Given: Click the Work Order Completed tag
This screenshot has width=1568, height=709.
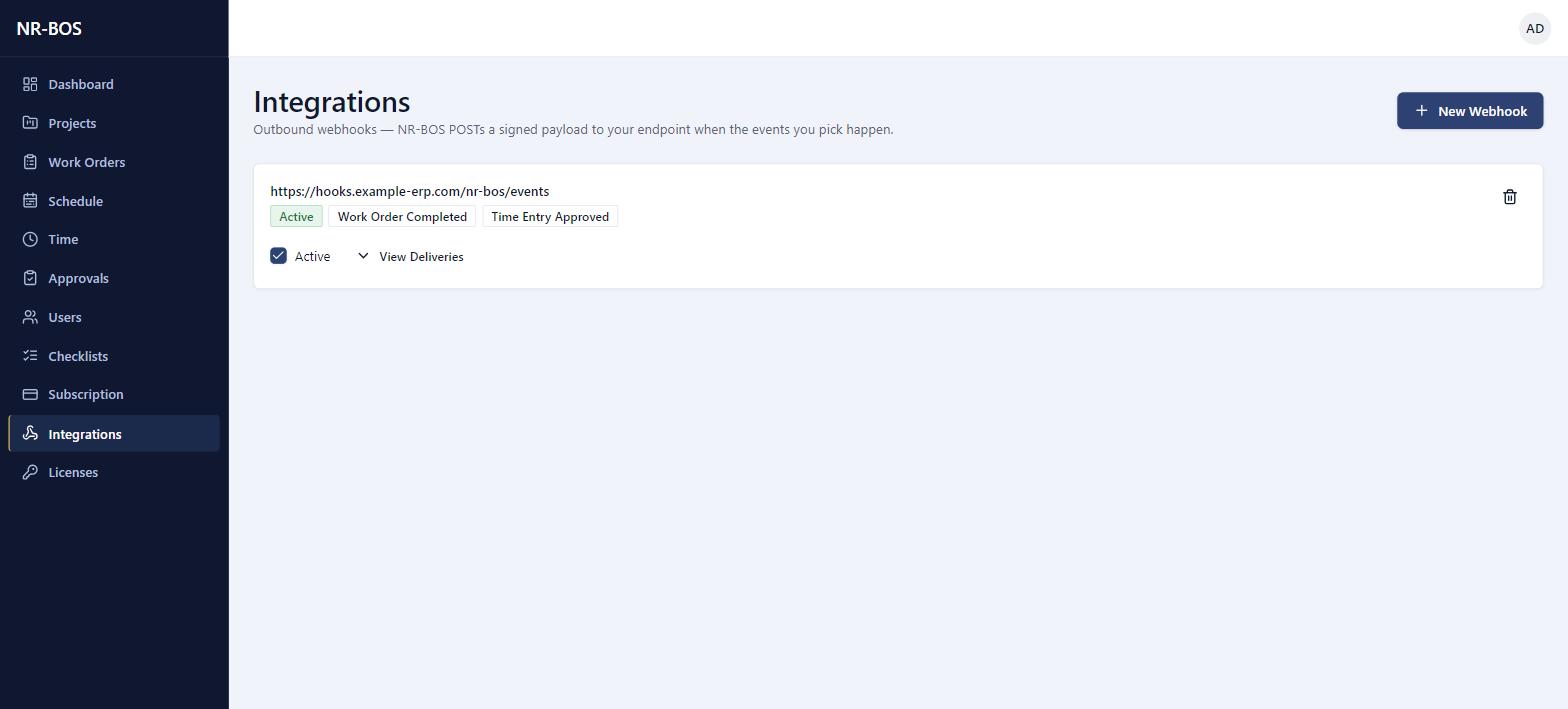Looking at the screenshot, I should click(x=402, y=217).
